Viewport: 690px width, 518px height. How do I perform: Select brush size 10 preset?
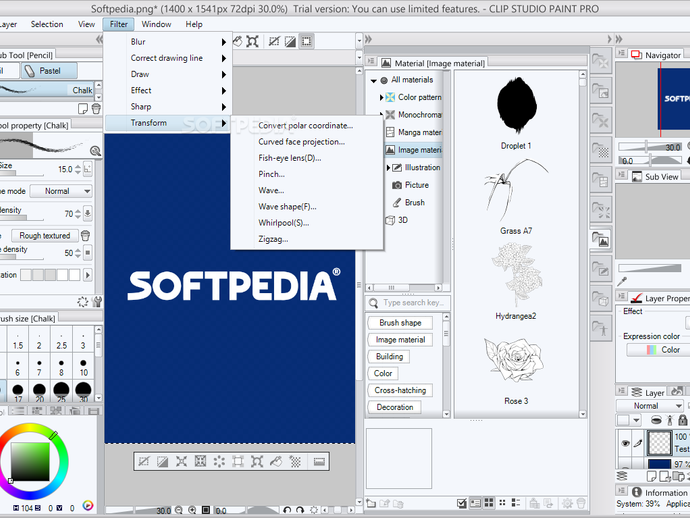(83, 367)
